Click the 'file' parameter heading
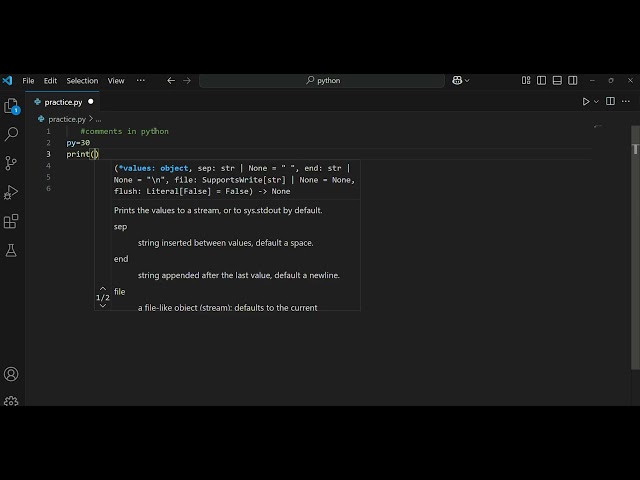This screenshot has height=480, width=640. coord(120,292)
